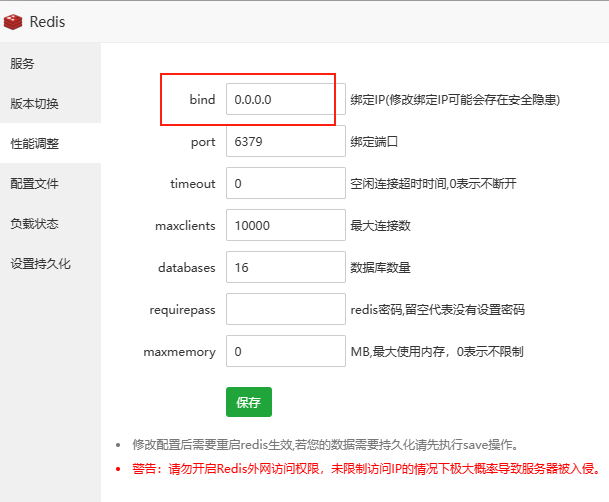The height and width of the screenshot is (502, 609).
Task: View the 负载状态 tab
Action: pyautogui.click(x=50, y=224)
